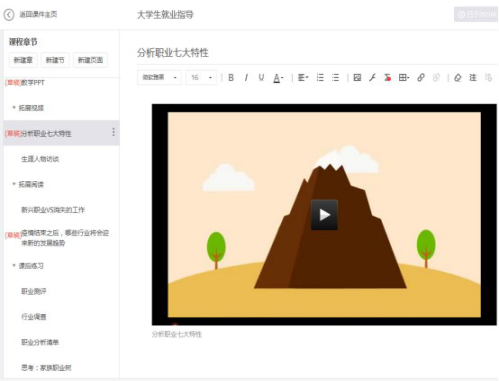Click the video caption 分析职业七大特性

[x=177, y=334]
